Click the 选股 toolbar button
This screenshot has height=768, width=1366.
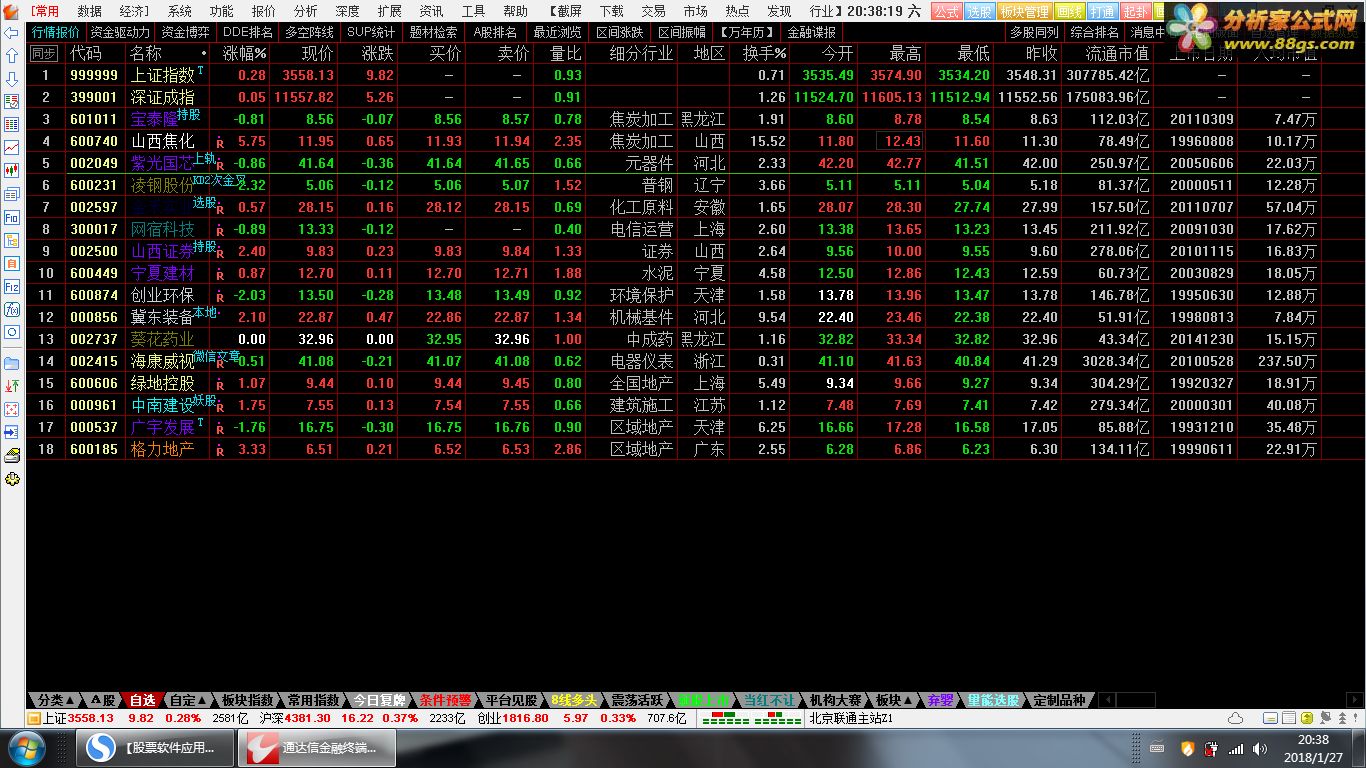(979, 11)
